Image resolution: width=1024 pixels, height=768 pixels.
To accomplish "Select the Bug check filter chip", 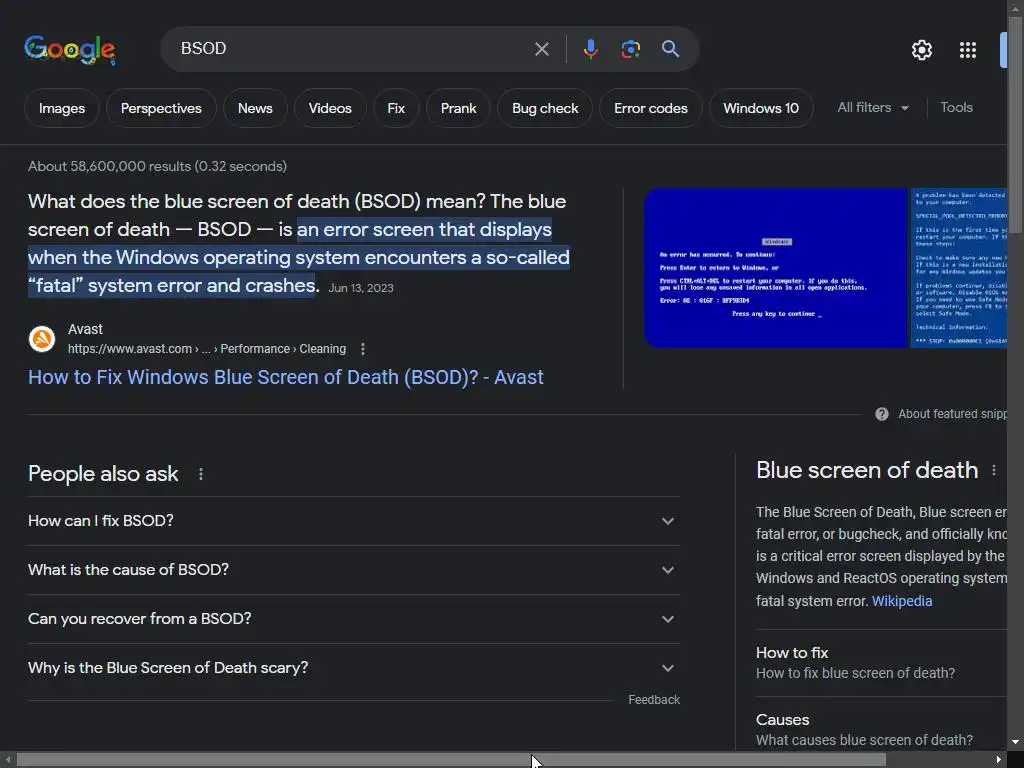I will [545, 108].
